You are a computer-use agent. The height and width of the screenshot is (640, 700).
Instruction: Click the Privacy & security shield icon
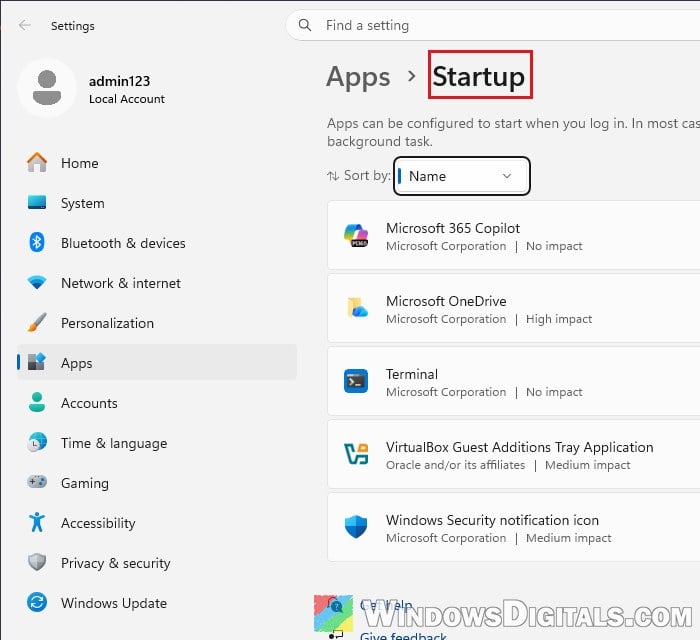coord(37,562)
